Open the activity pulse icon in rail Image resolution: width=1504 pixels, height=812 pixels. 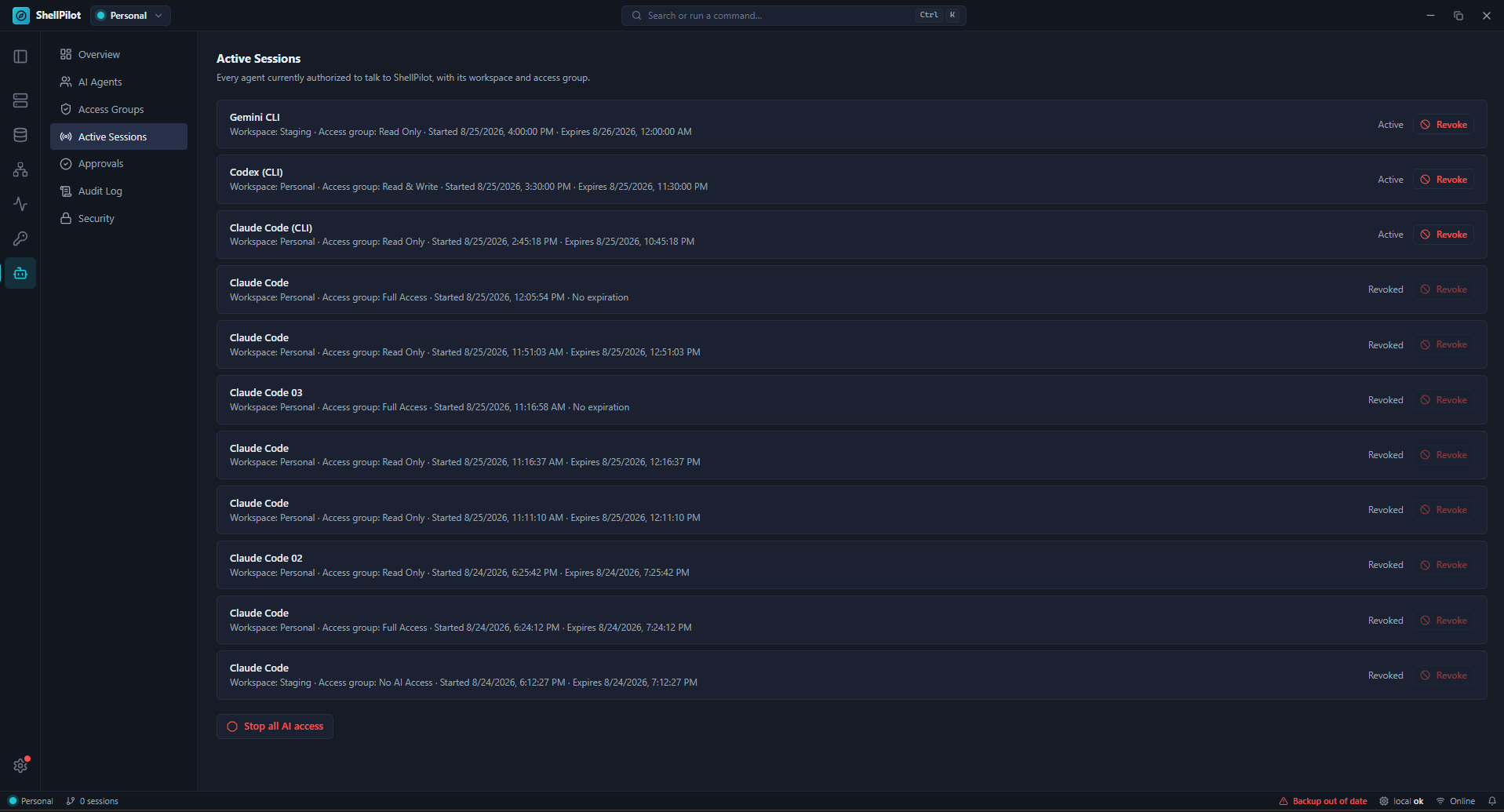pyautogui.click(x=20, y=204)
